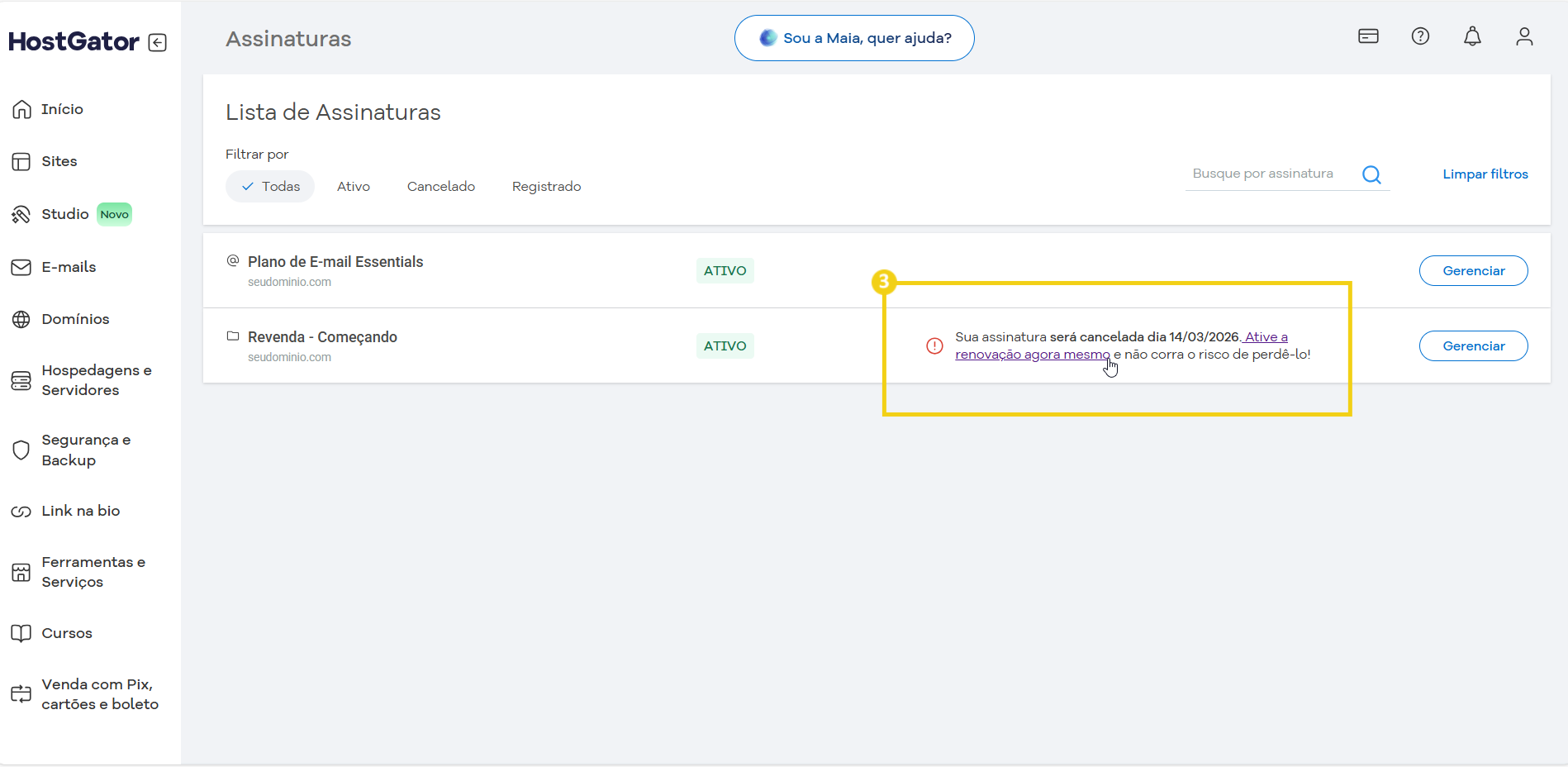Screen dimensions: 1568x767
Task: Select the Todas filter chip
Action: [x=270, y=187]
